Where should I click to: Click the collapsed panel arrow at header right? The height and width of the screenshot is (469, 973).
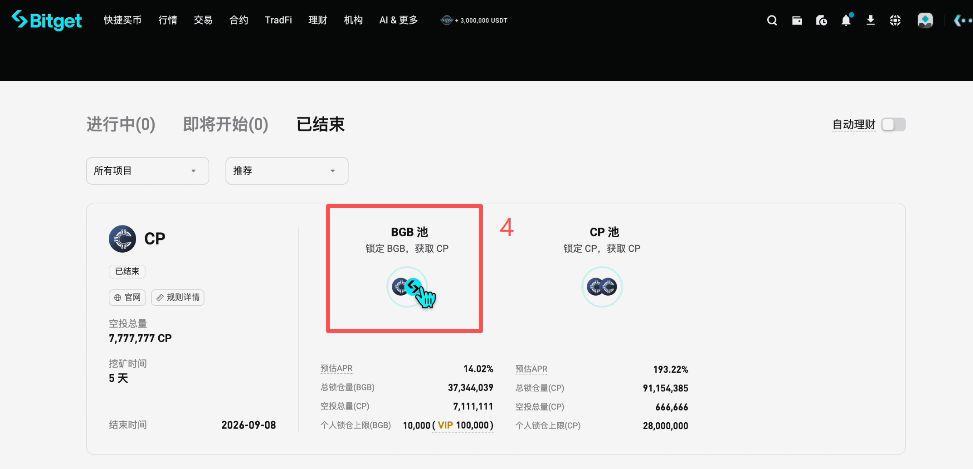pyautogui.click(x=962, y=20)
